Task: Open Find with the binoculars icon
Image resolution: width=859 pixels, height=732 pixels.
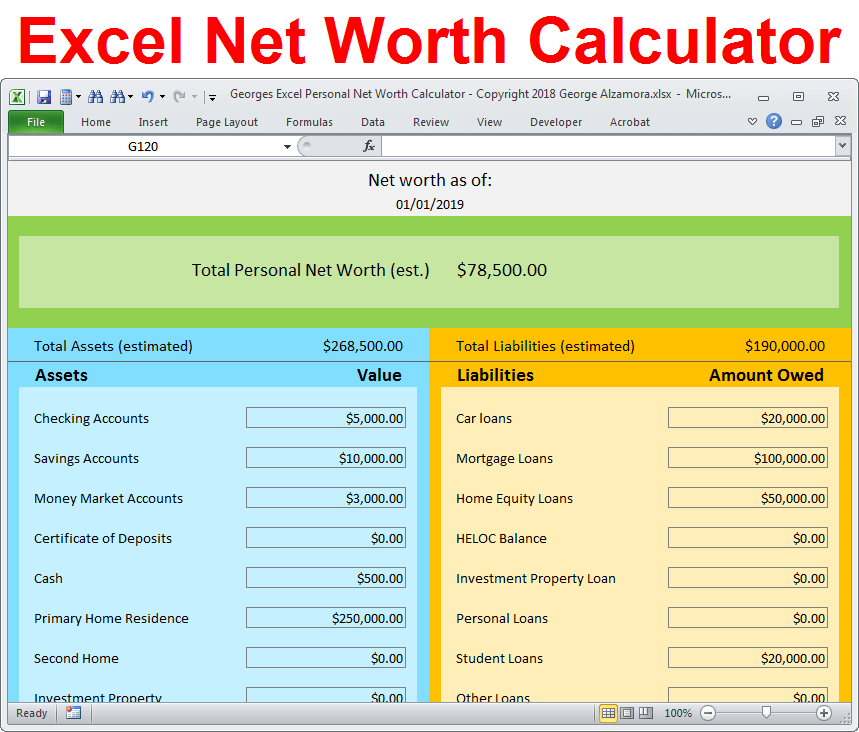Action: [x=95, y=96]
